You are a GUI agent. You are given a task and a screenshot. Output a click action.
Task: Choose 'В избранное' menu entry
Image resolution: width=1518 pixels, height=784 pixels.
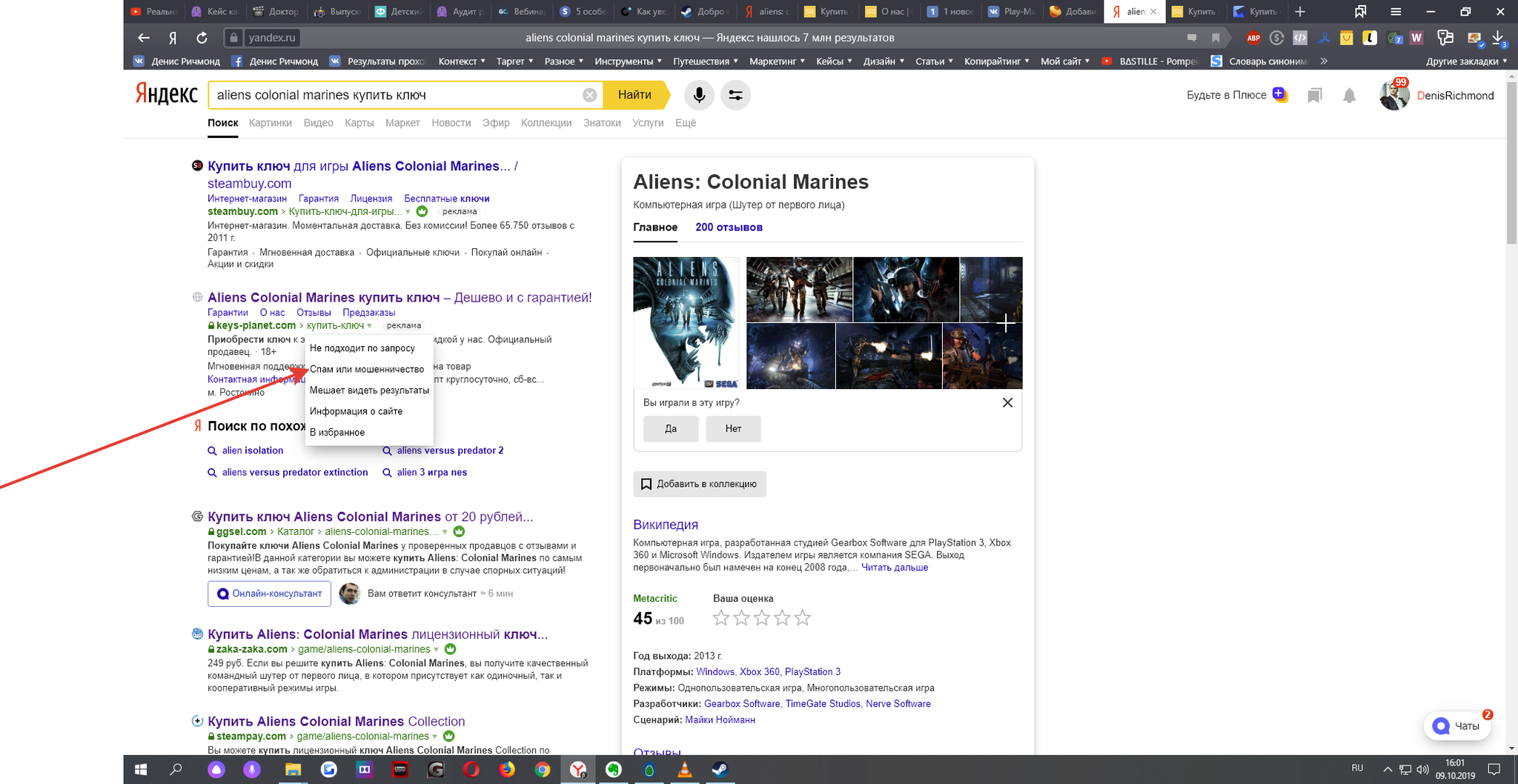tap(368, 432)
